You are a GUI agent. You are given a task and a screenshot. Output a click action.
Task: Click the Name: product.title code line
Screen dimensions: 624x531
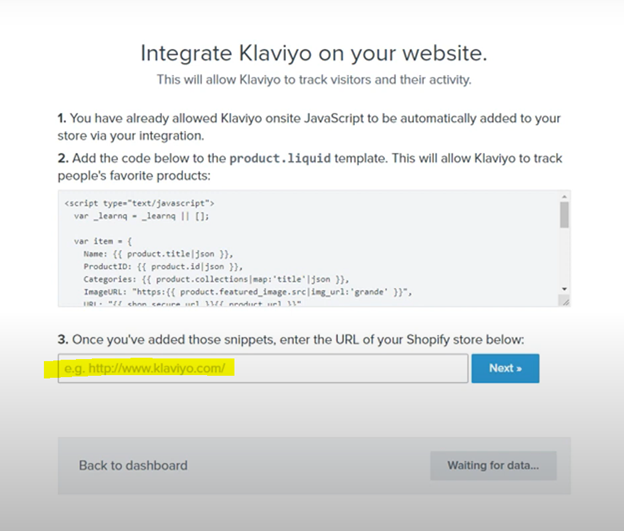click(x=158, y=254)
